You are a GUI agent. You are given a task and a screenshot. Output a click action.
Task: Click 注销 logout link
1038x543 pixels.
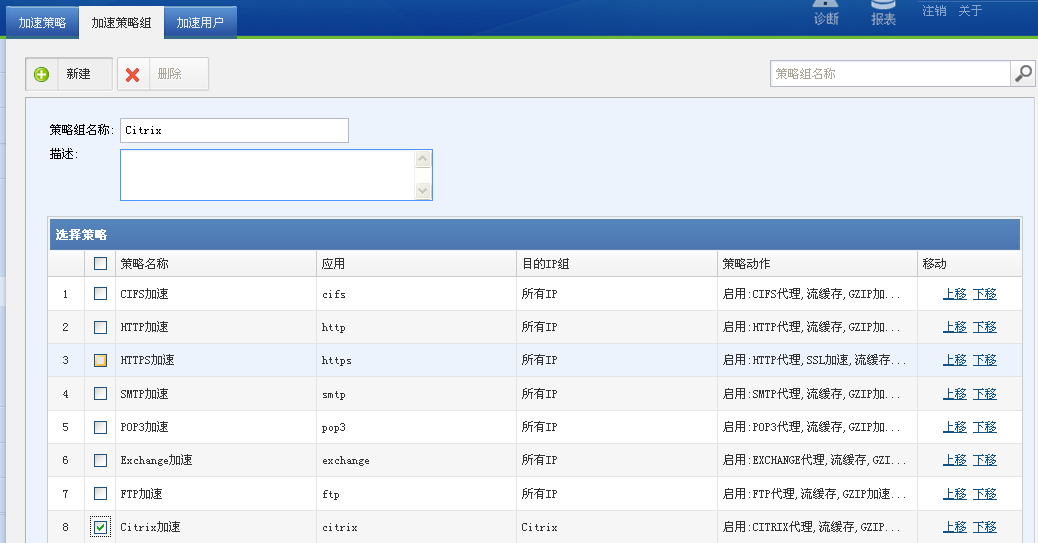pos(934,11)
